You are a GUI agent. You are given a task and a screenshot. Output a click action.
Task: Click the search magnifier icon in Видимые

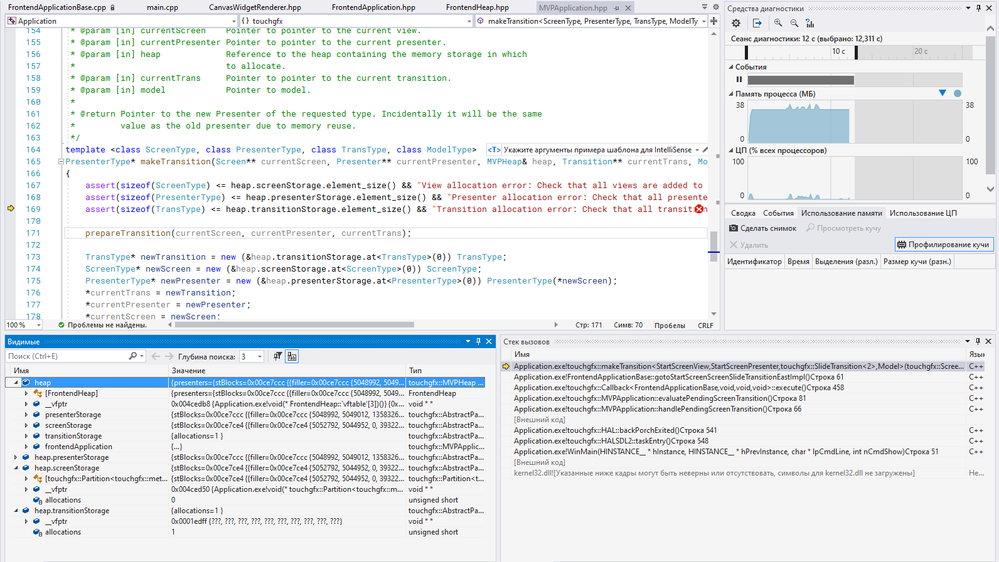pos(133,356)
